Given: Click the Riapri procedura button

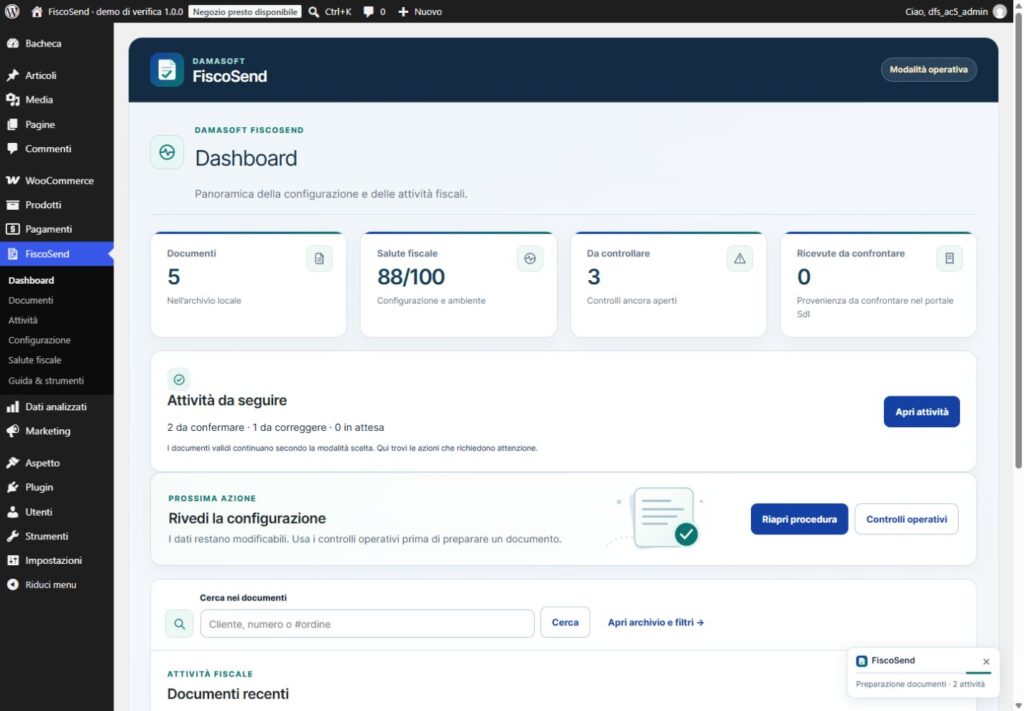Looking at the screenshot, I should click(799, 519).
